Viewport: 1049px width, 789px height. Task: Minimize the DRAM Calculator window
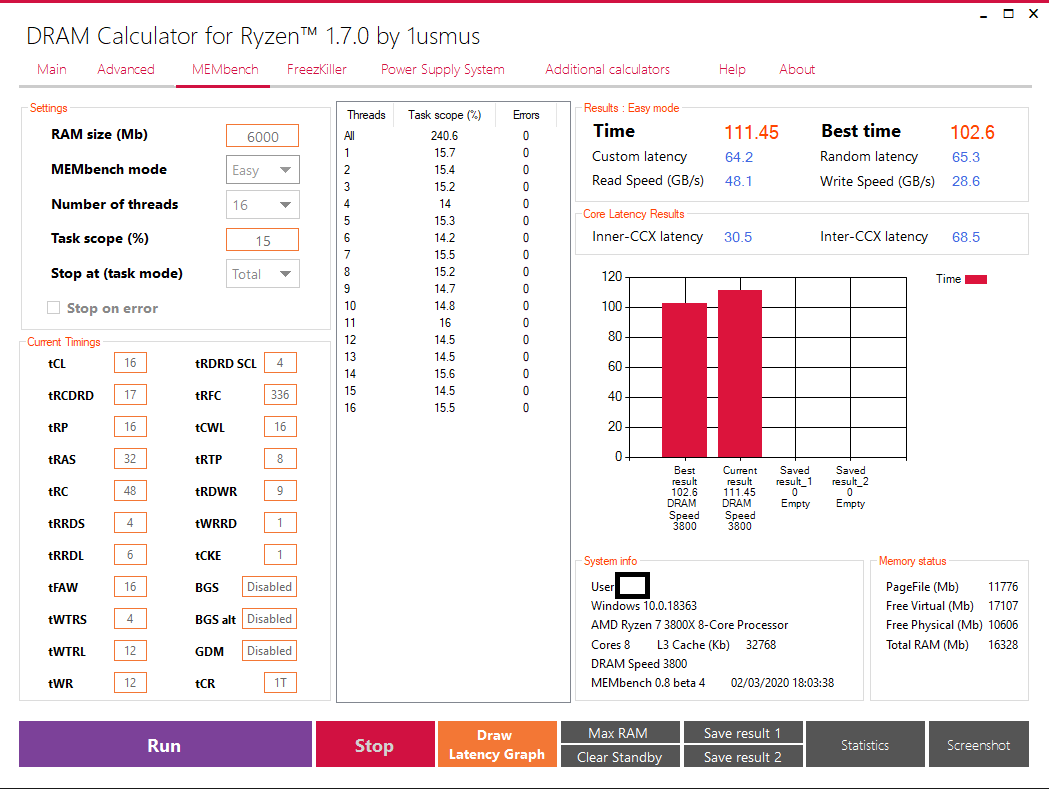983,15
